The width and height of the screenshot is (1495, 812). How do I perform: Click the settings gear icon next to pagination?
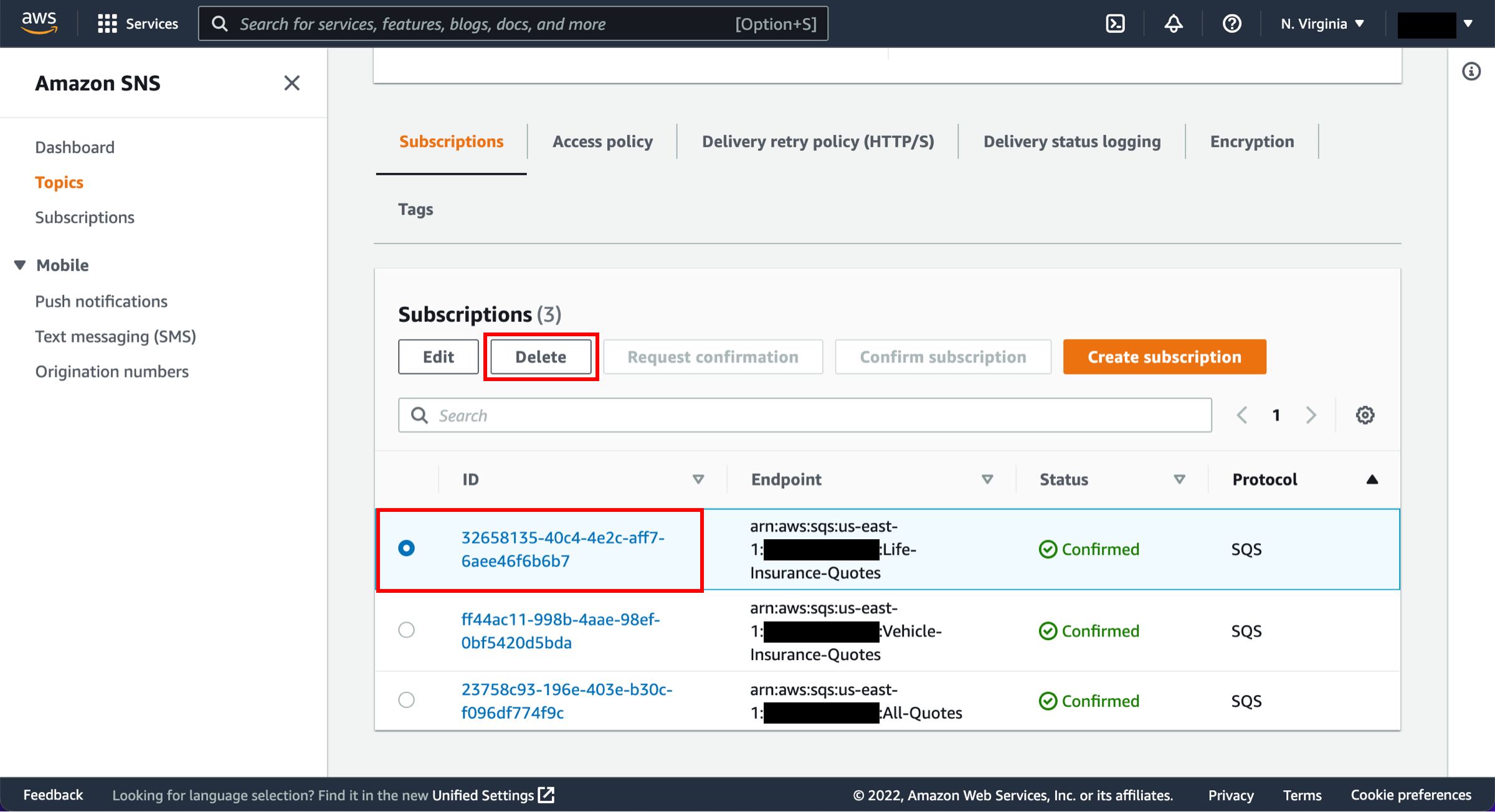coord(1365,415)
